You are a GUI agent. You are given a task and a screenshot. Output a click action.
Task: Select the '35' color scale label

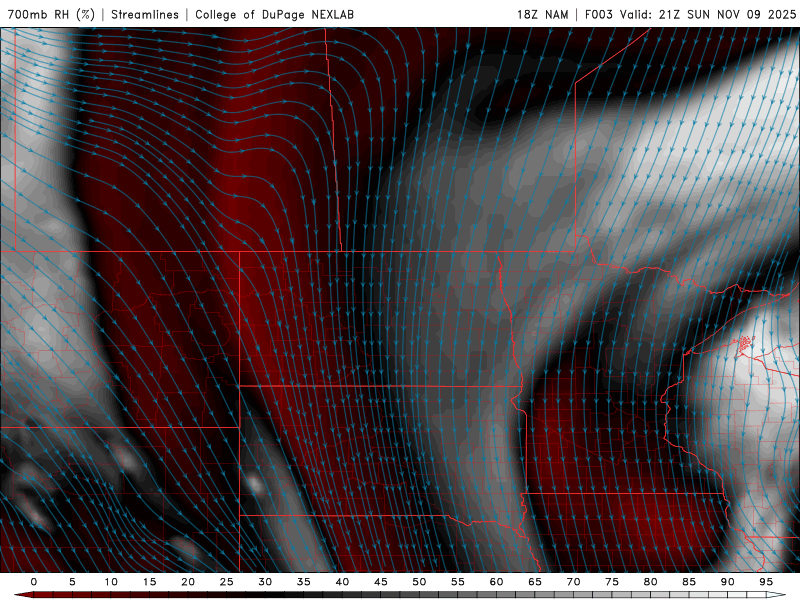(x=304, y=582)
